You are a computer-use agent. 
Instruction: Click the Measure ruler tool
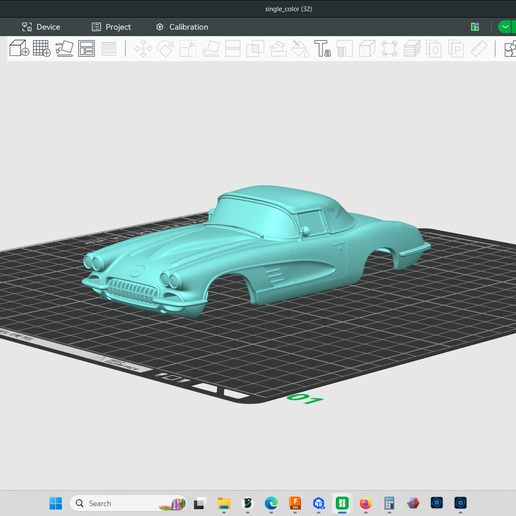coord(479,49)
